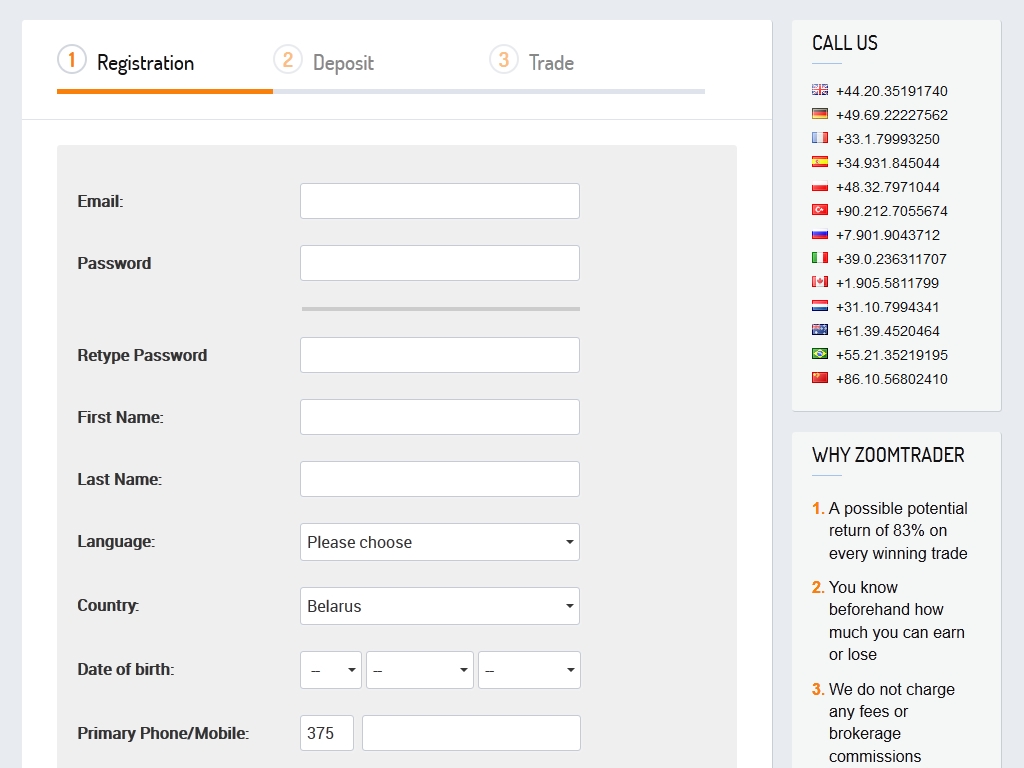Click the Italian flag icon
Image resolution: width=1024 pixels, height=768 pixels.
tap(820, 258)
